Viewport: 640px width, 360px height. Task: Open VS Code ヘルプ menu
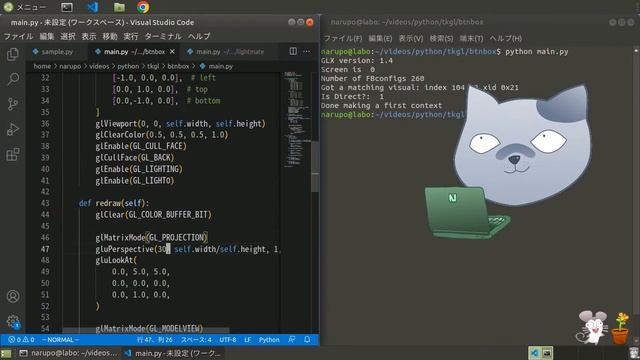coord(199,36)
